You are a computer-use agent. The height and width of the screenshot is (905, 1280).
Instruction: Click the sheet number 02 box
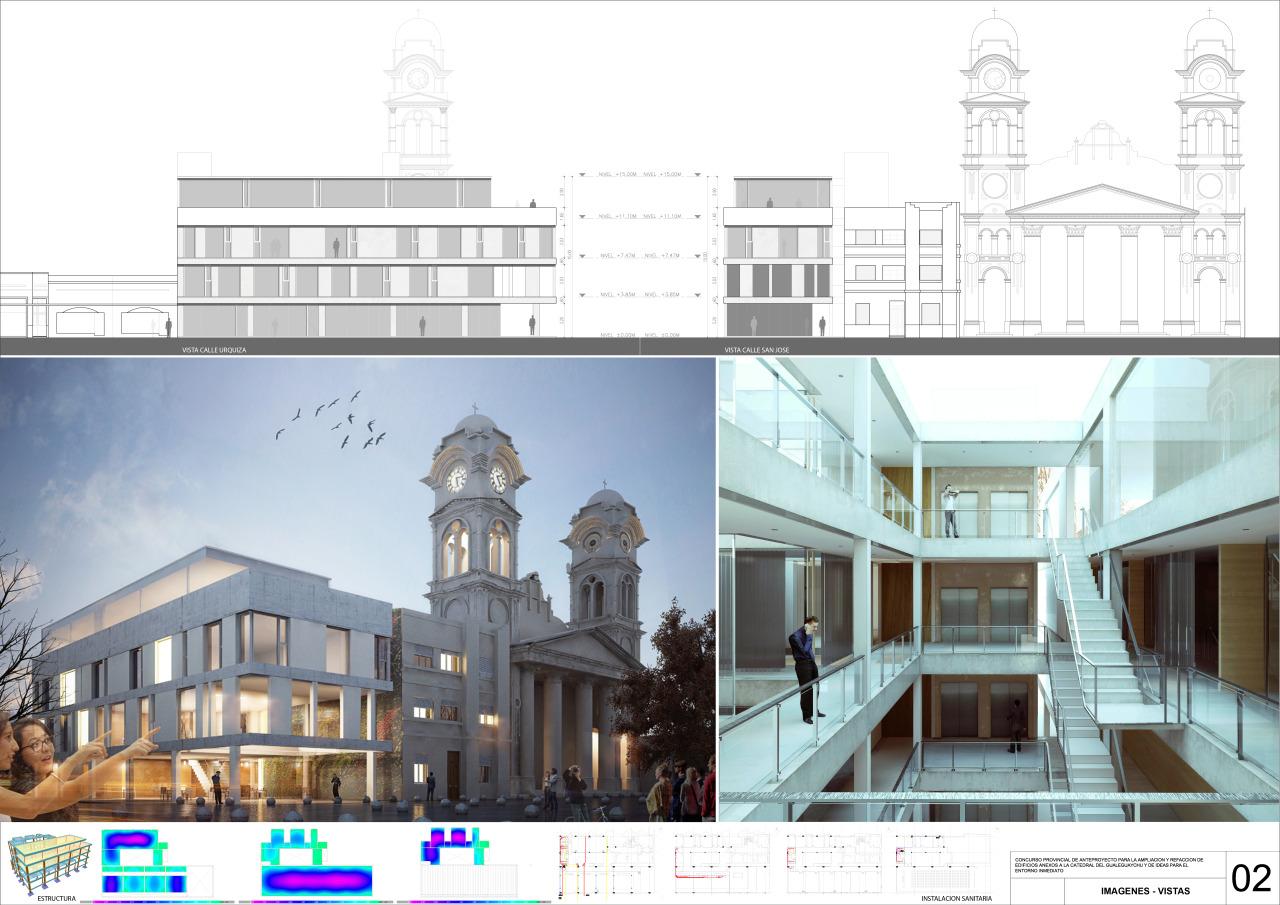pyautogui.click(x=1251, y=878)
